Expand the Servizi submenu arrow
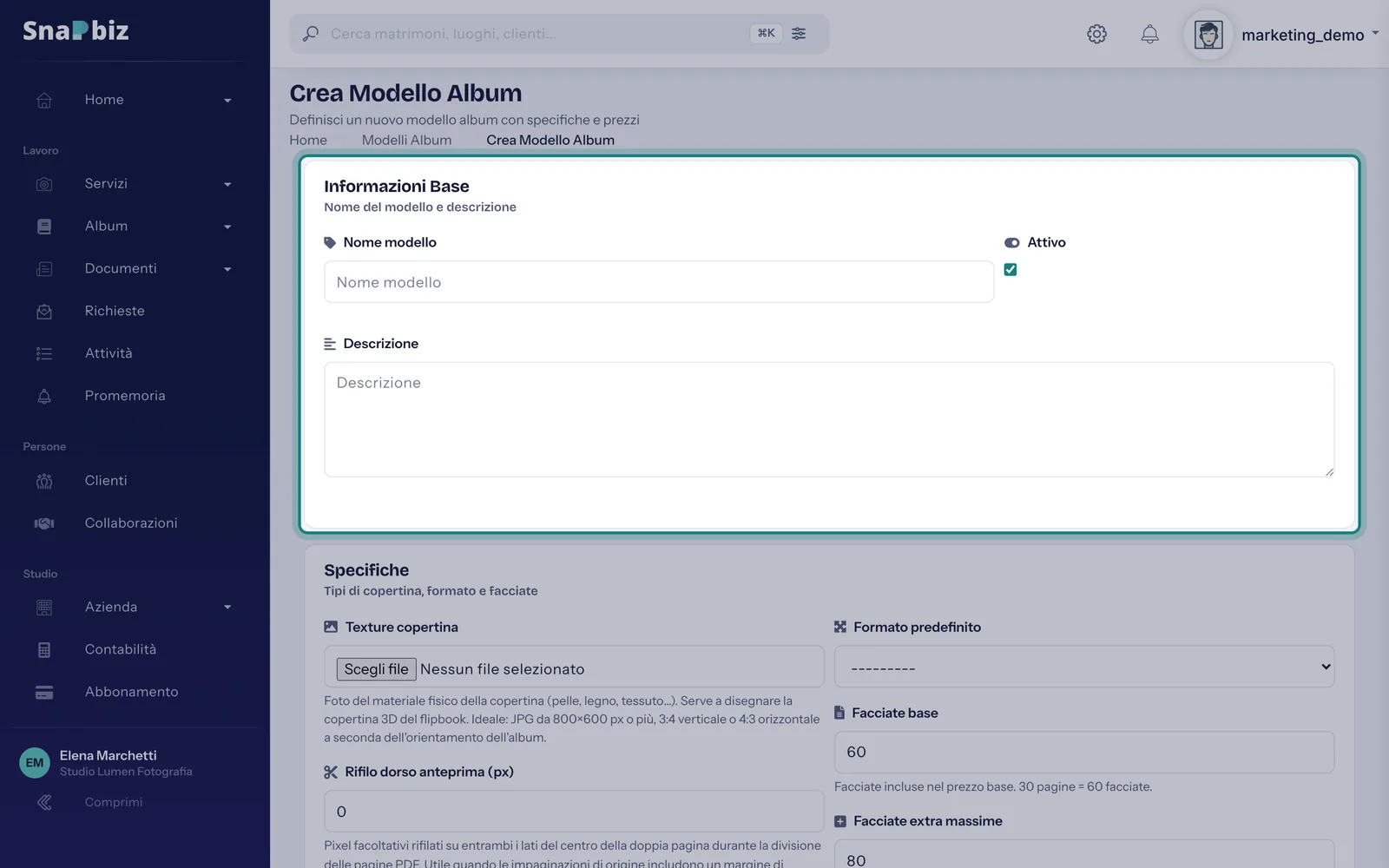The image size is (1389, 868). (227, 185)
